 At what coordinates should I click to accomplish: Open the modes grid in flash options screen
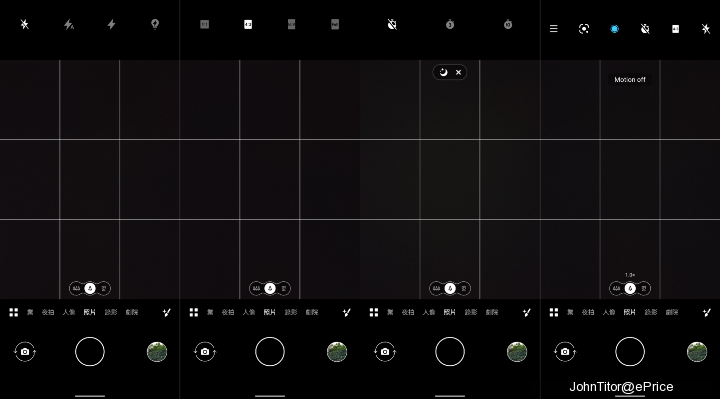click(14, 312)
